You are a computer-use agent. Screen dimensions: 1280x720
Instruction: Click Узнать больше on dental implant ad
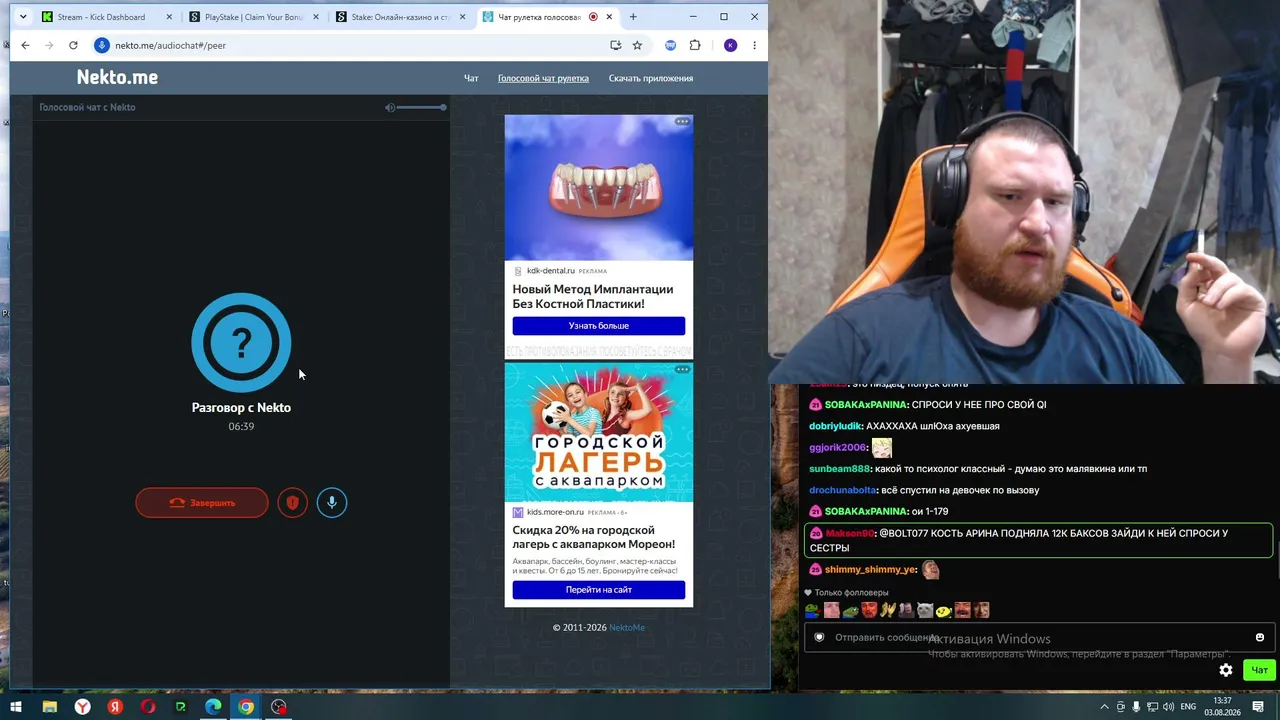[599, 326]
